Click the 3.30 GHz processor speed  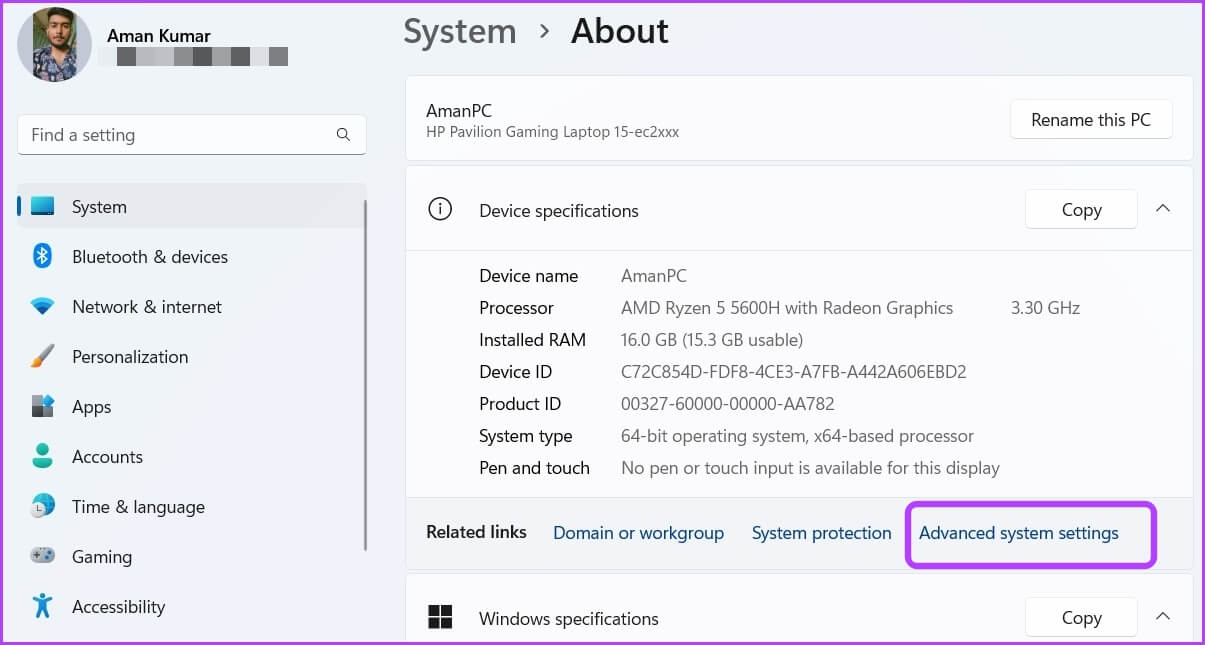pyautogui.click(x=1045, y=308)
